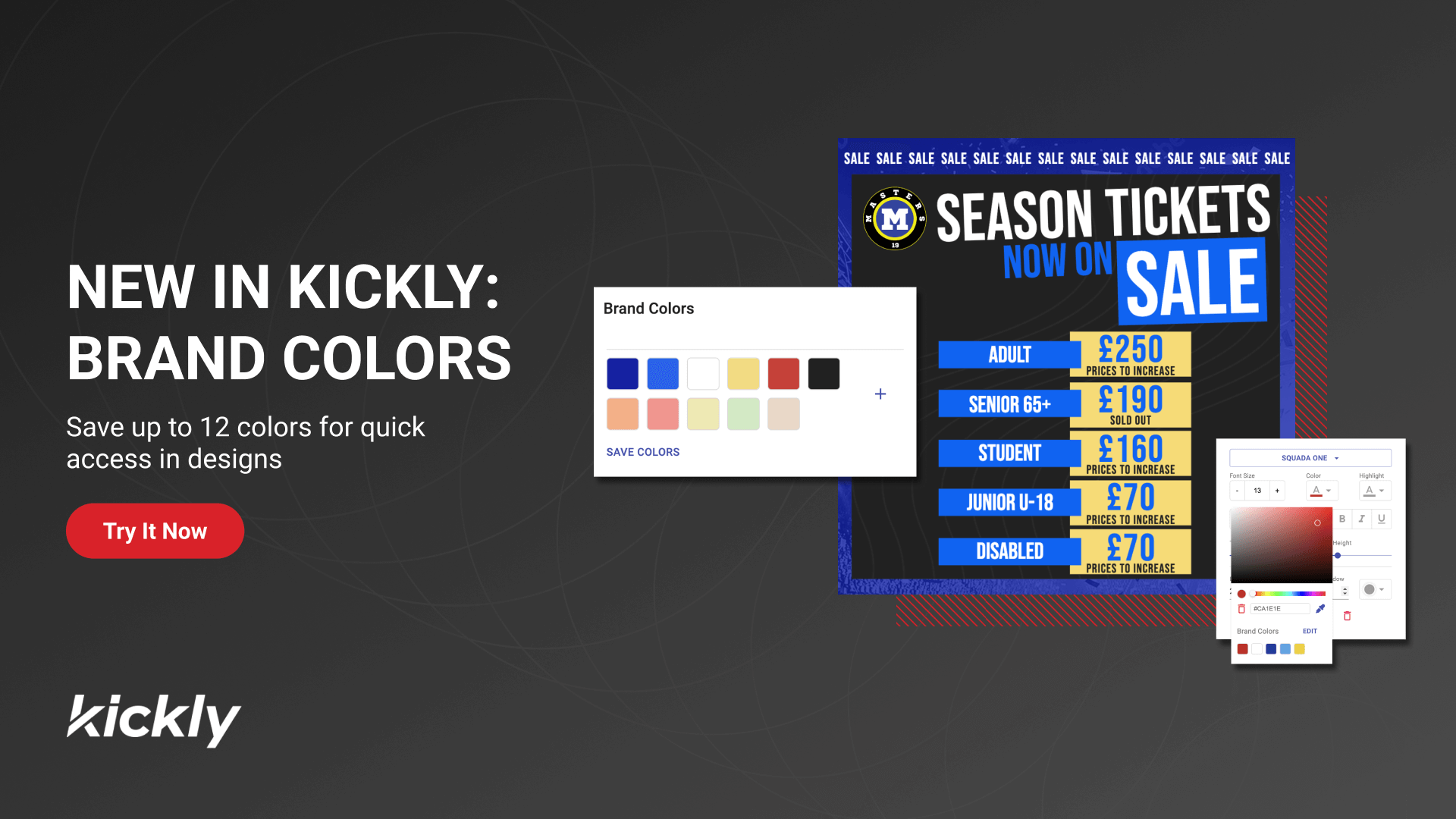Screen dimensions: 1456x819
Task: Click the Add new color plus icon
Action: pyautogui.click(x=880, y=394)
